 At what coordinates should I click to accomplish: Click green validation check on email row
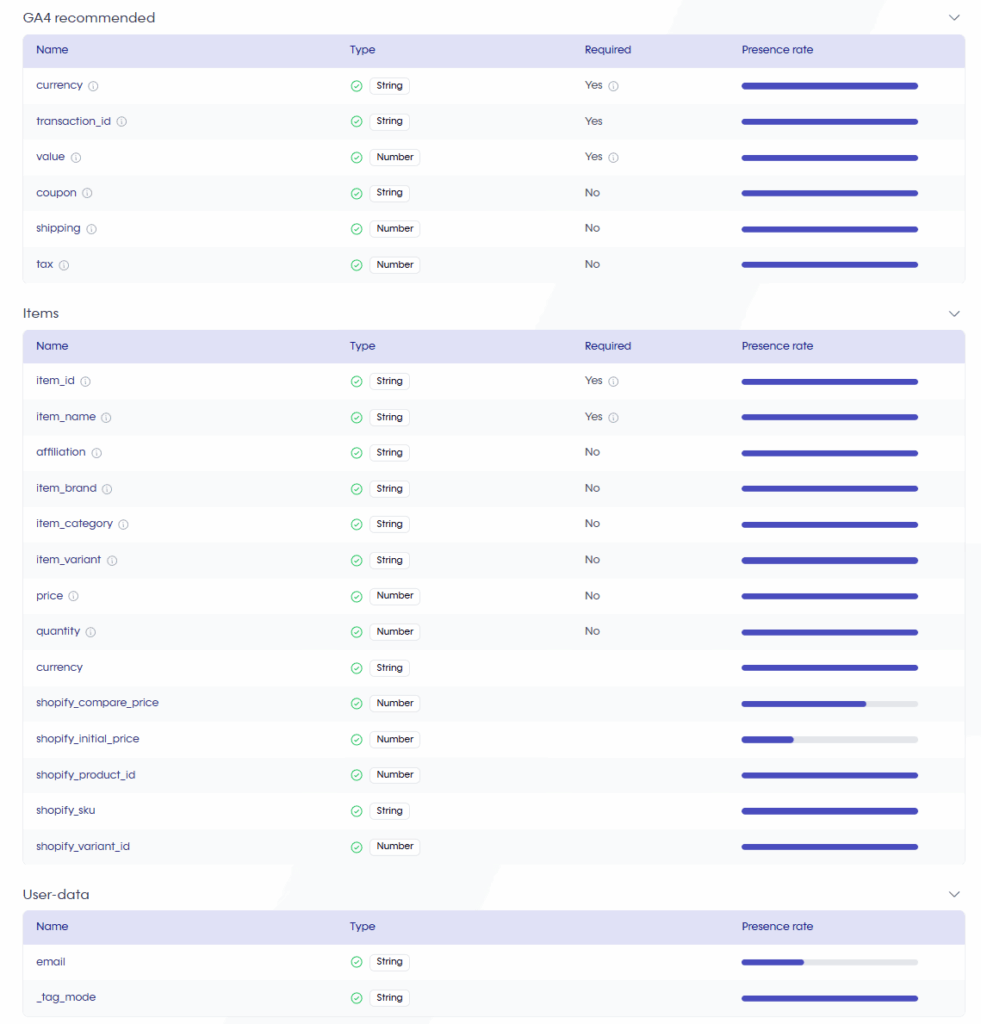pyautogui.click(x=357, y=962)
